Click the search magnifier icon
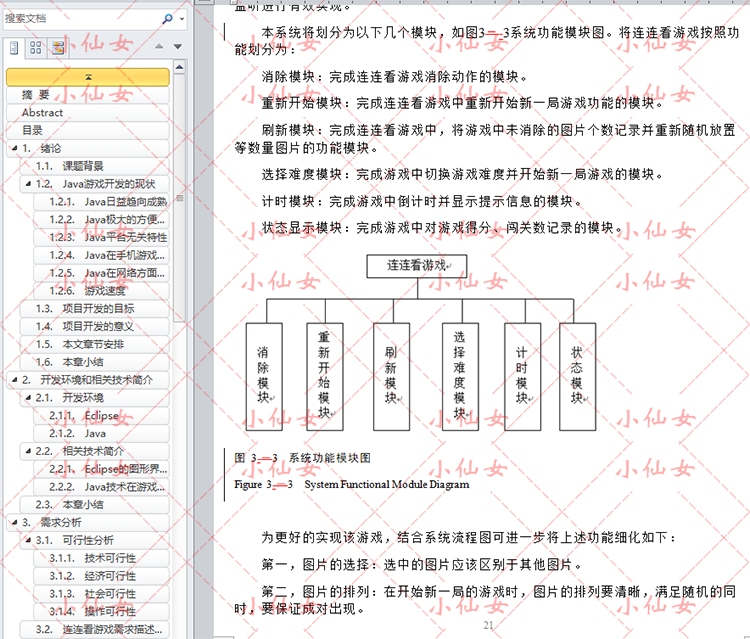Viewport: 750px width, 639px height. pyautogui.click(x=167, y=19)
